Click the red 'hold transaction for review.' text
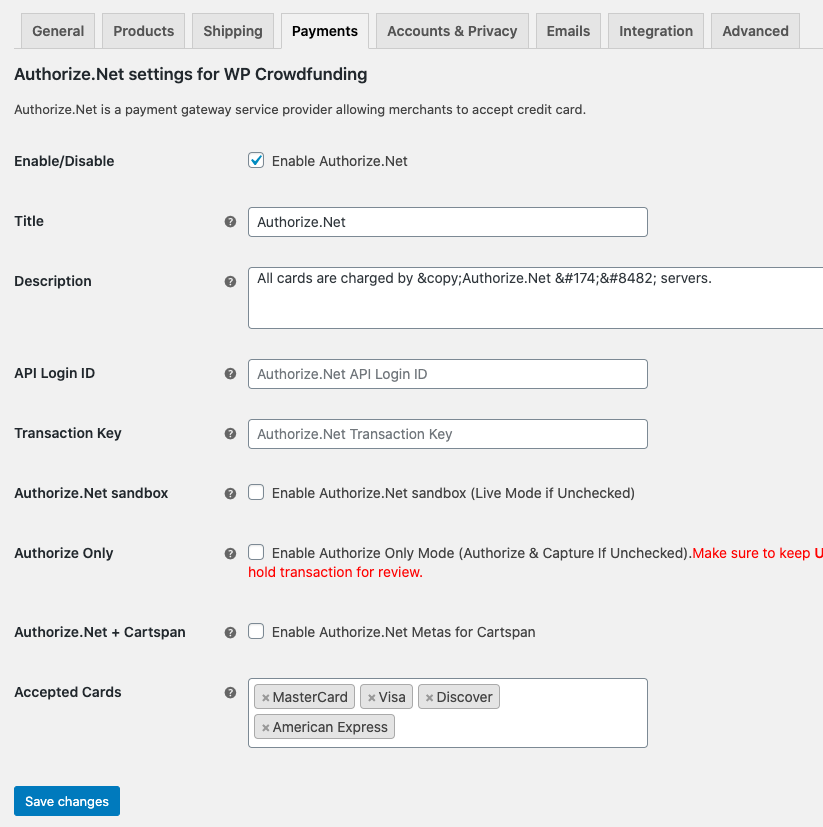This screenshot has width=823, height=827. coord(336,572)
